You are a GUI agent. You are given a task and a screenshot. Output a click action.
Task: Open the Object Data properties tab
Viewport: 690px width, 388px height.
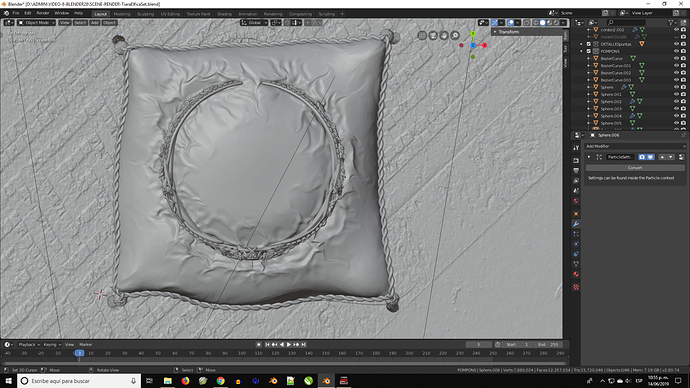pyautogui.click(x=576, y=264)
